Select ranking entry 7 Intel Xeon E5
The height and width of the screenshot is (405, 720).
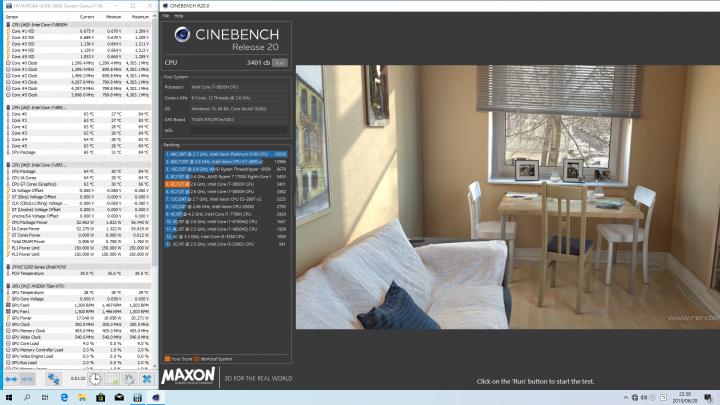tap(226, 199)
